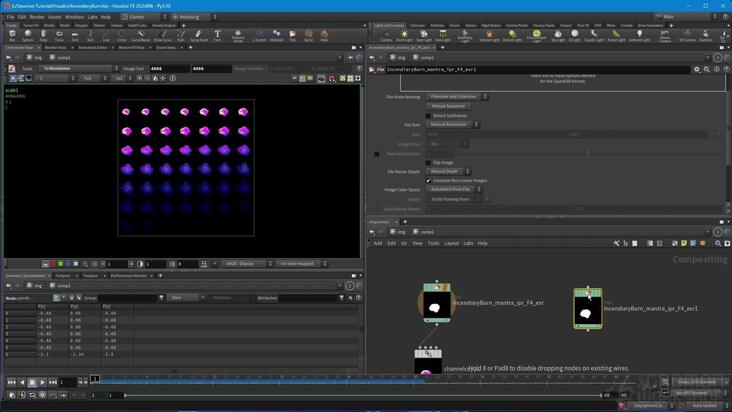
Task: Add a Camera from the shelf
Action: (x=386, y=35)
